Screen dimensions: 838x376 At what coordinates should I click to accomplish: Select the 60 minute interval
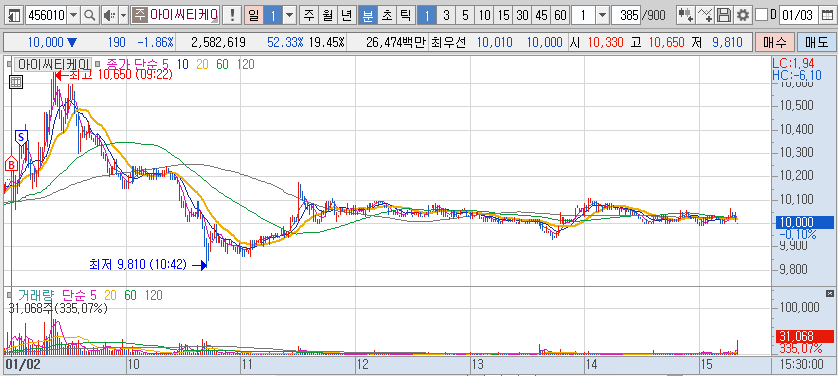point(560,15)
